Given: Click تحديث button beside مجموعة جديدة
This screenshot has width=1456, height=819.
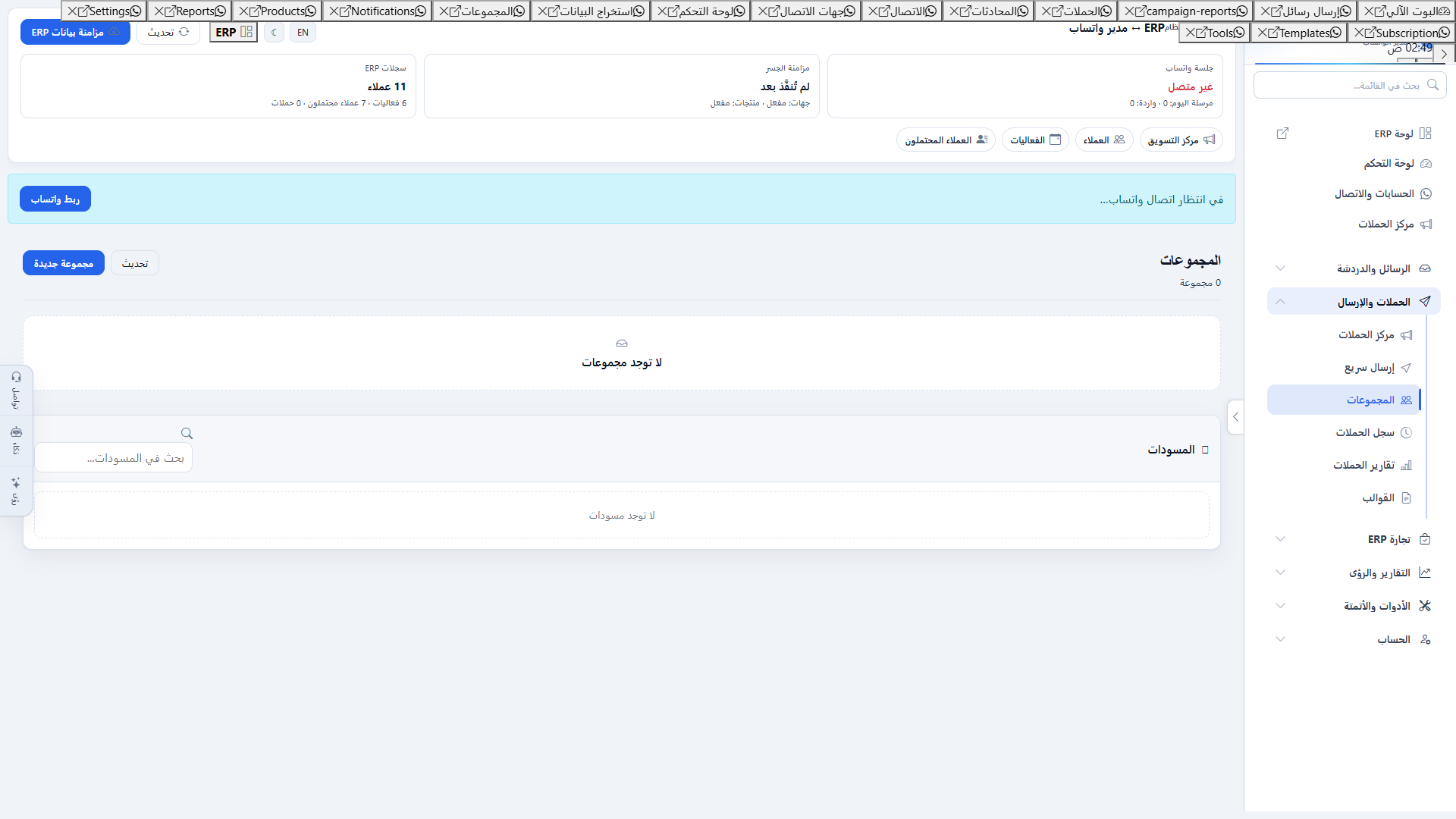Looking at the screenshot, I should pyautogui.click(x=135, y=263).
